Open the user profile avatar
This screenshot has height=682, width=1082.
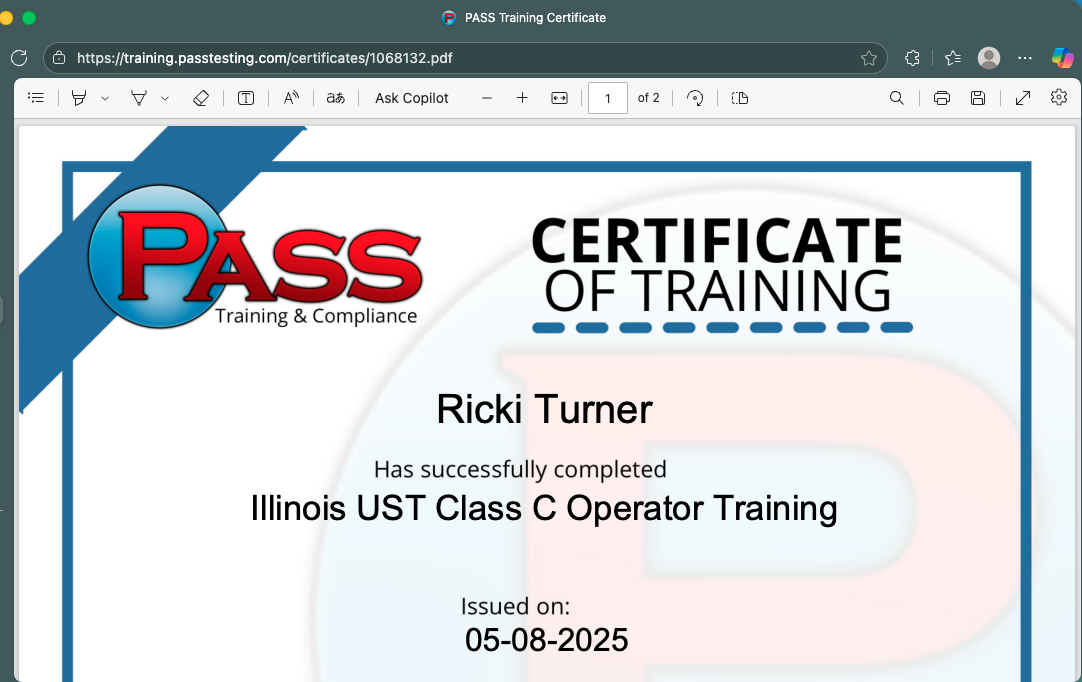pyautogui.click(x=989, y=58)
